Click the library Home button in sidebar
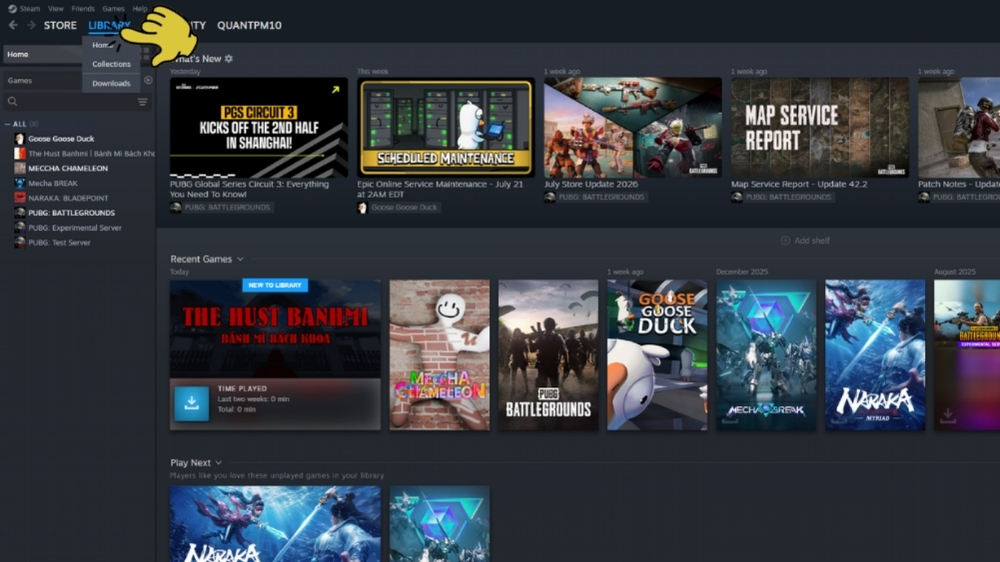This screenshot has height=562, width=1000. 43,54
